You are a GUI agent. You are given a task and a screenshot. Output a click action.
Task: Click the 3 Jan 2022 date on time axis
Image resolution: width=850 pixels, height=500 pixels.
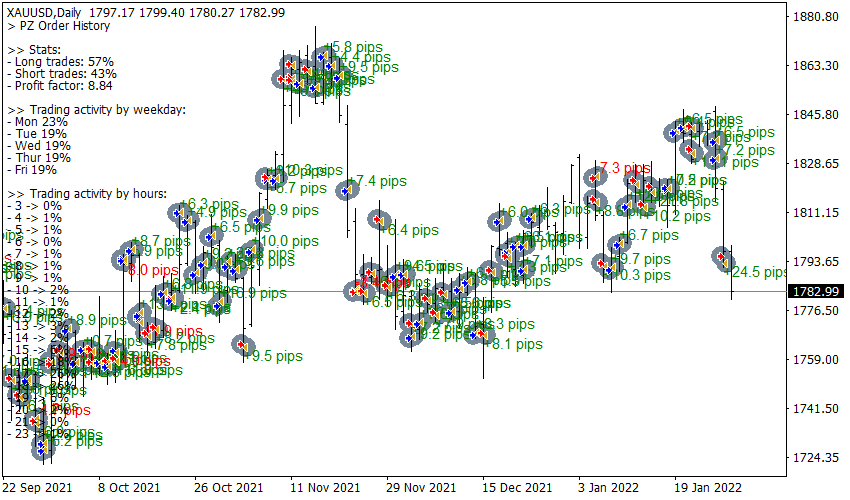(609, 488)
